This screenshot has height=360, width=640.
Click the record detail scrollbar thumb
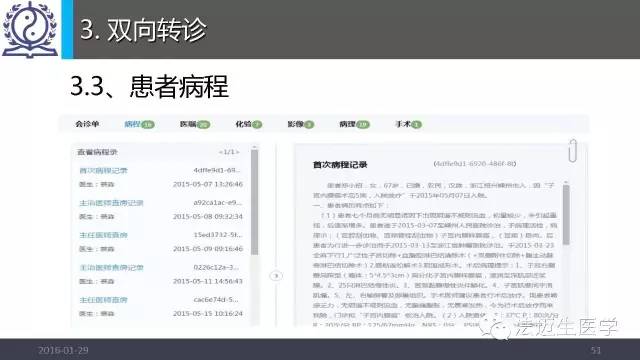click(566, 215)
